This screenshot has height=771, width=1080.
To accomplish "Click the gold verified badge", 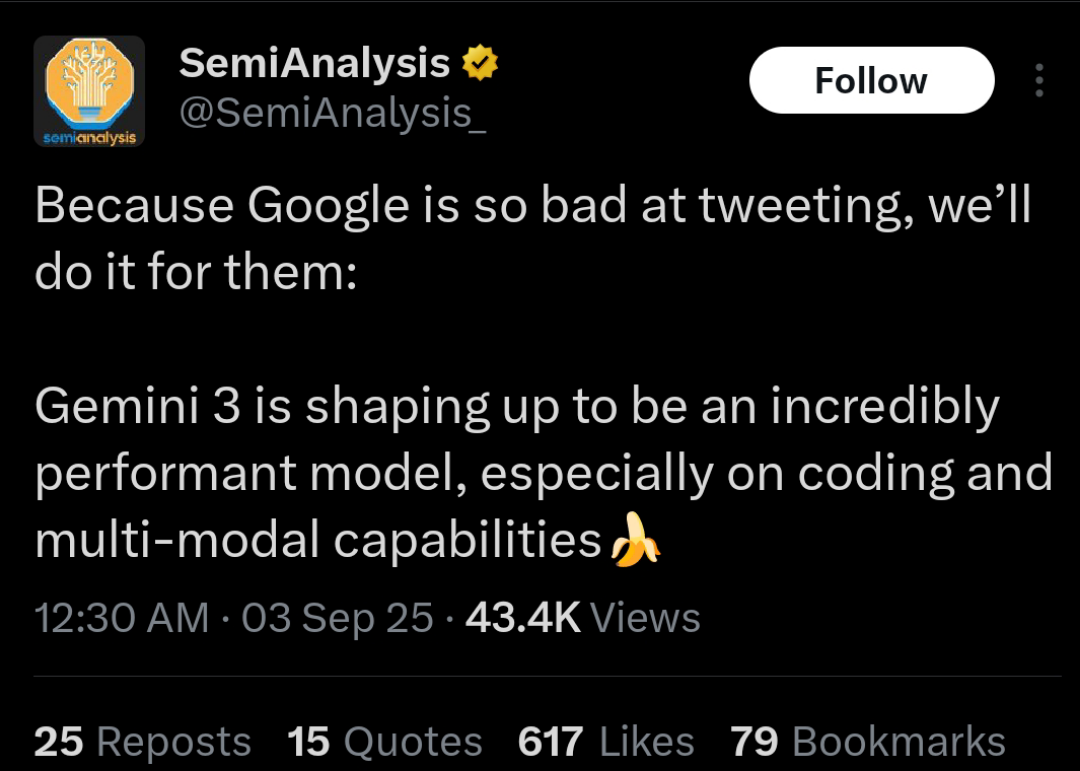I will point(480,65).
